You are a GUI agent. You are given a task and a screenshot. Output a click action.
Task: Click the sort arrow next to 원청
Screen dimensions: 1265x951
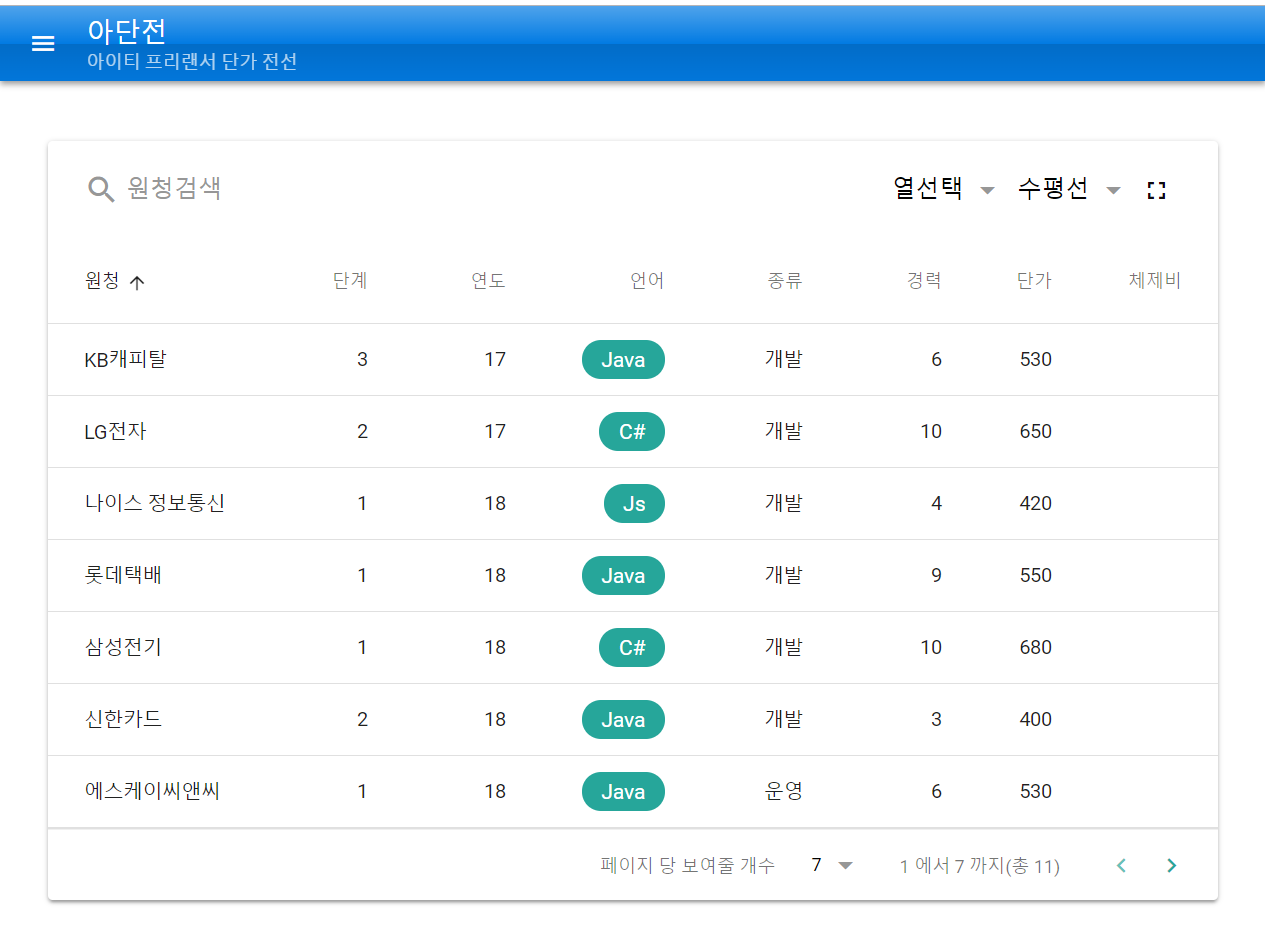(x=137, y=282)
